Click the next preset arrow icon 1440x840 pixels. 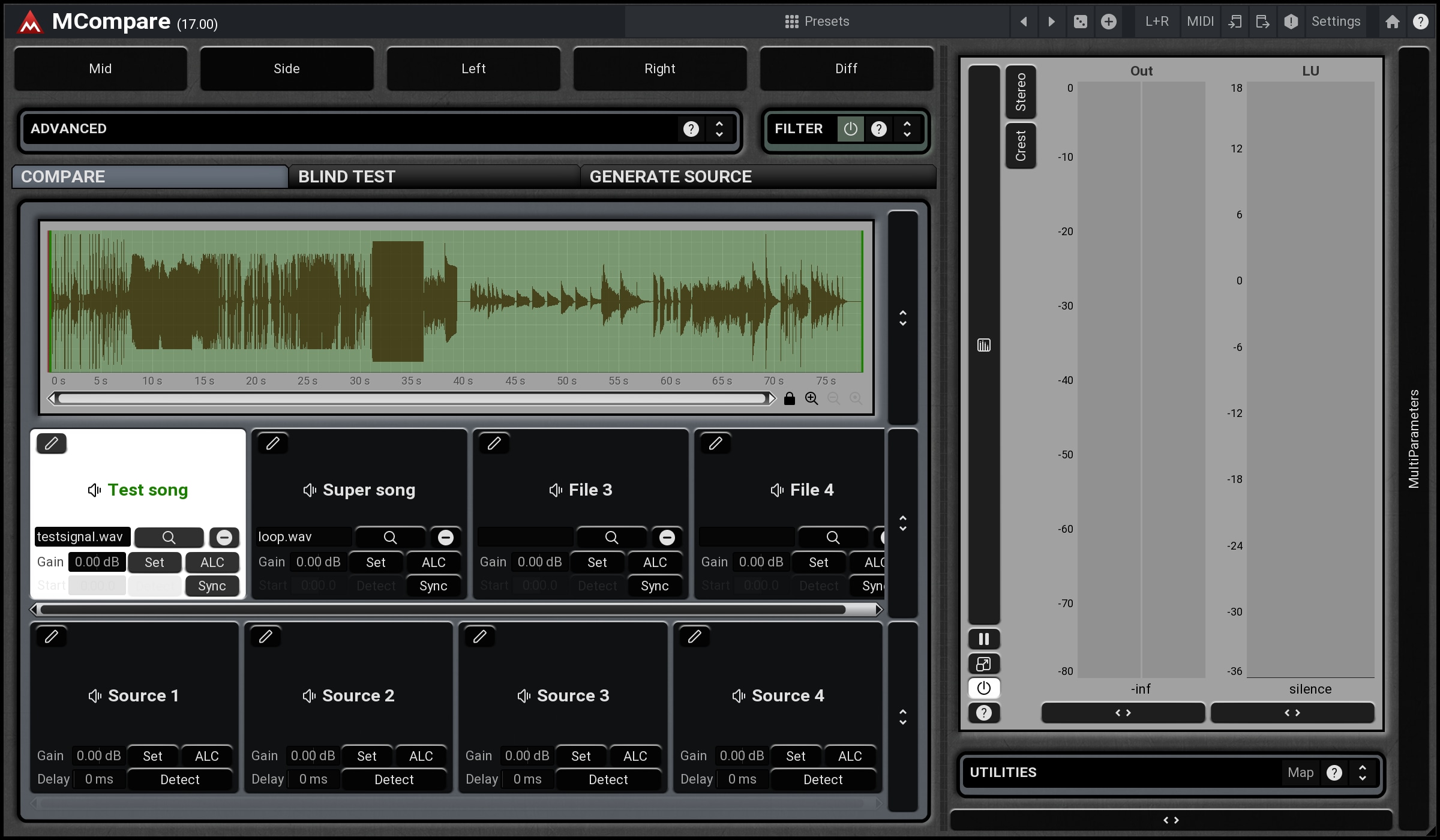(1051, 22)
